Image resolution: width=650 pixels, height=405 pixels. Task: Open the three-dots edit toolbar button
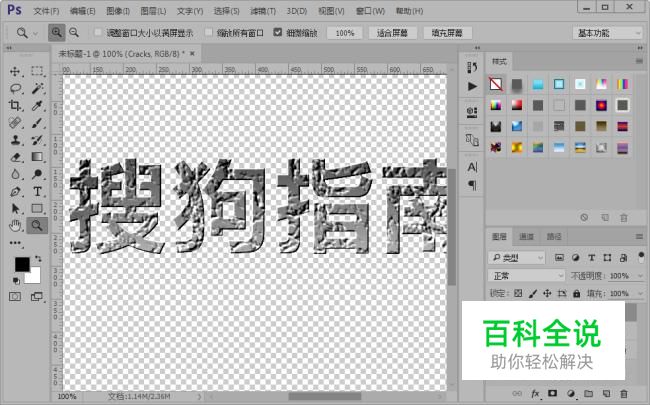point(15,243)
